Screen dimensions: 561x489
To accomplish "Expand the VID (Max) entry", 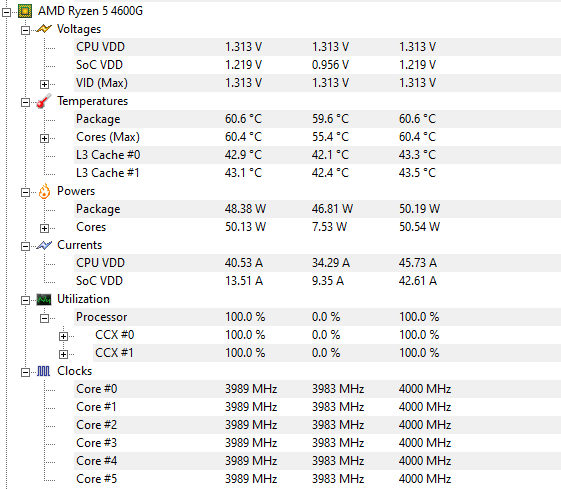I will click(44, 84).
